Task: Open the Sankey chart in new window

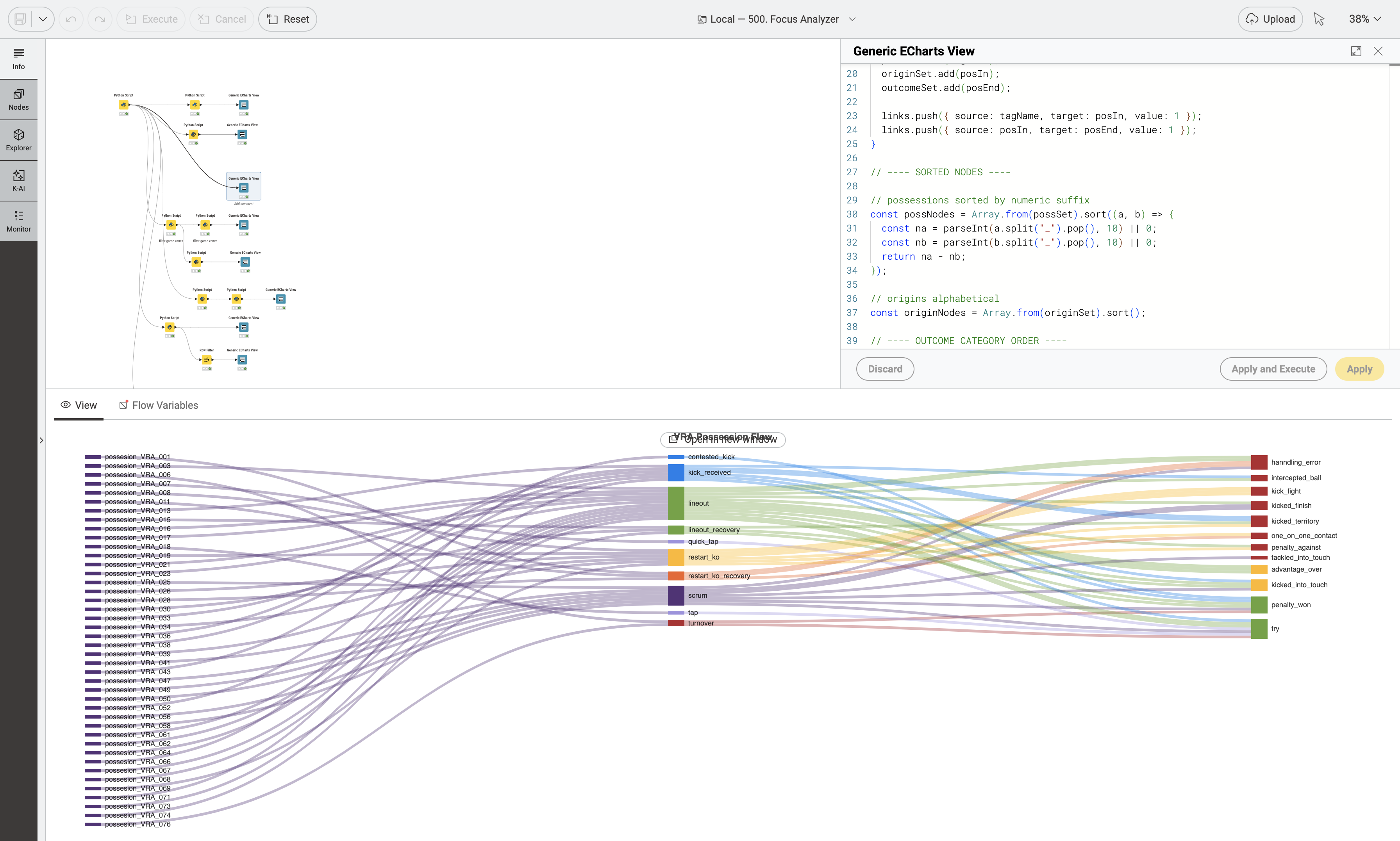Action: [x=722, y=439]
